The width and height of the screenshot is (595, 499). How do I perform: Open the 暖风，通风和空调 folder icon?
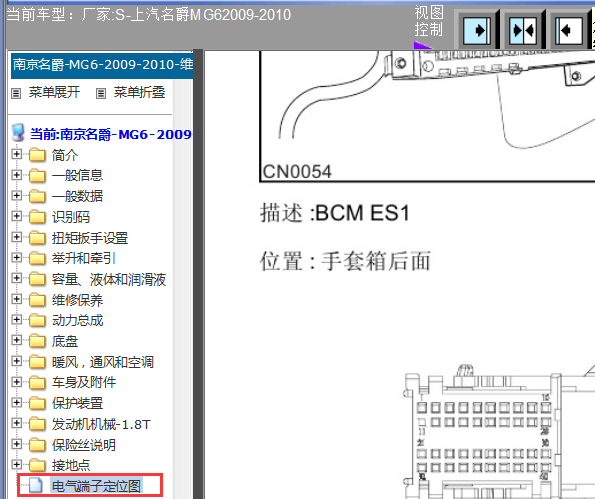tap(37, 362)
